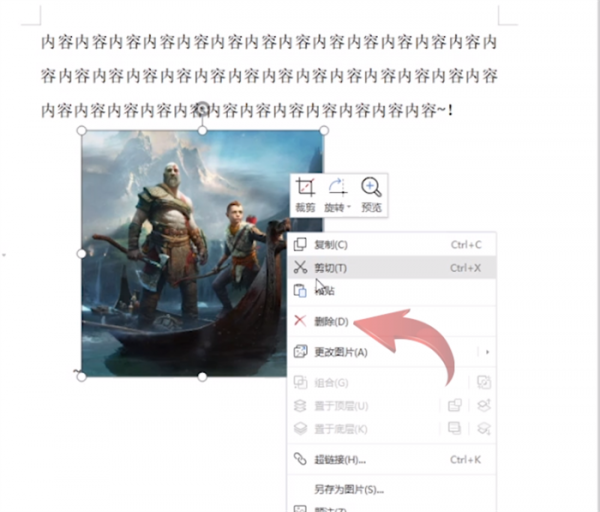Click the picture's top-center sizing handle

click(x=202, y=131)
